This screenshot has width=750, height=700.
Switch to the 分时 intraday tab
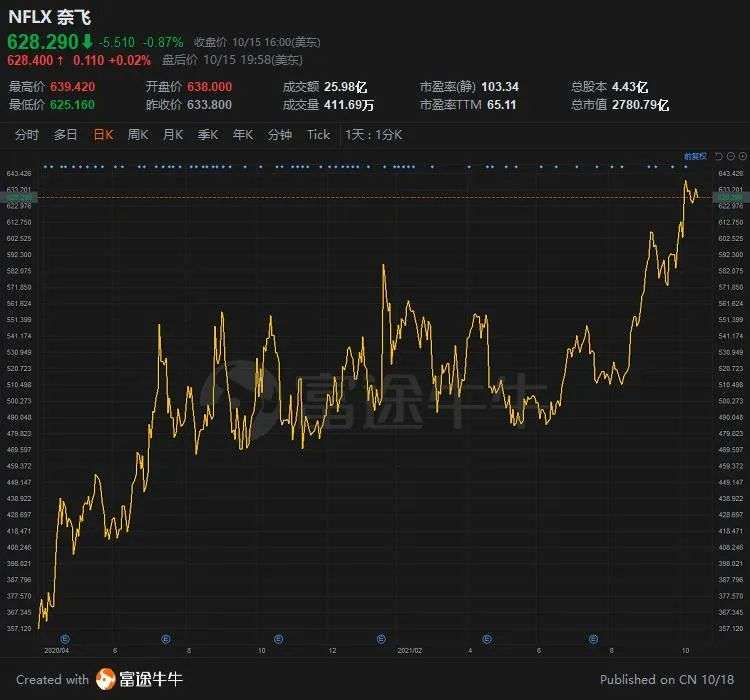point(27,135)
